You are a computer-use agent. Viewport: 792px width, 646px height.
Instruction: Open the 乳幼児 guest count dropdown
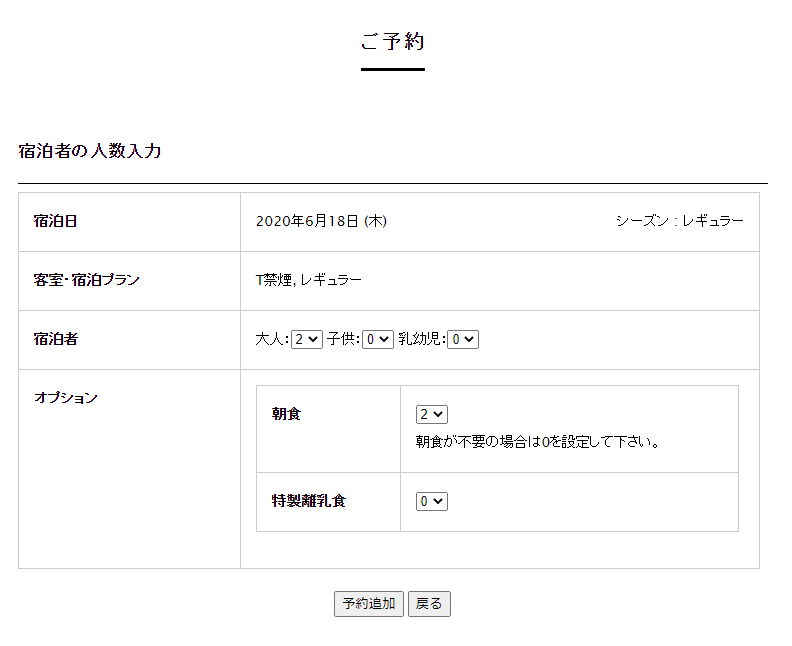click(463, 339)
